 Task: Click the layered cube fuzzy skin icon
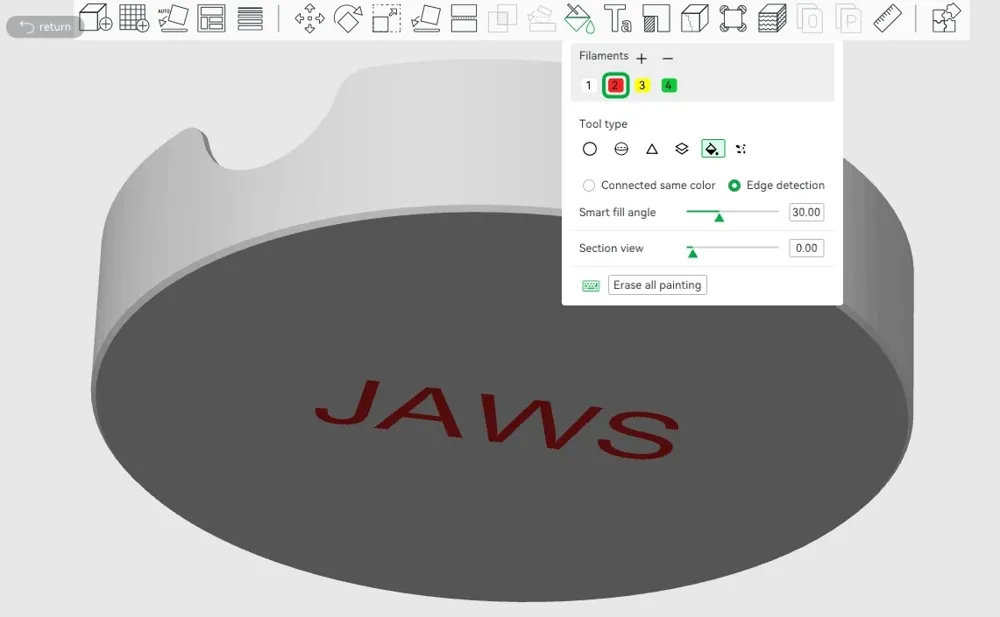point(772,18)
